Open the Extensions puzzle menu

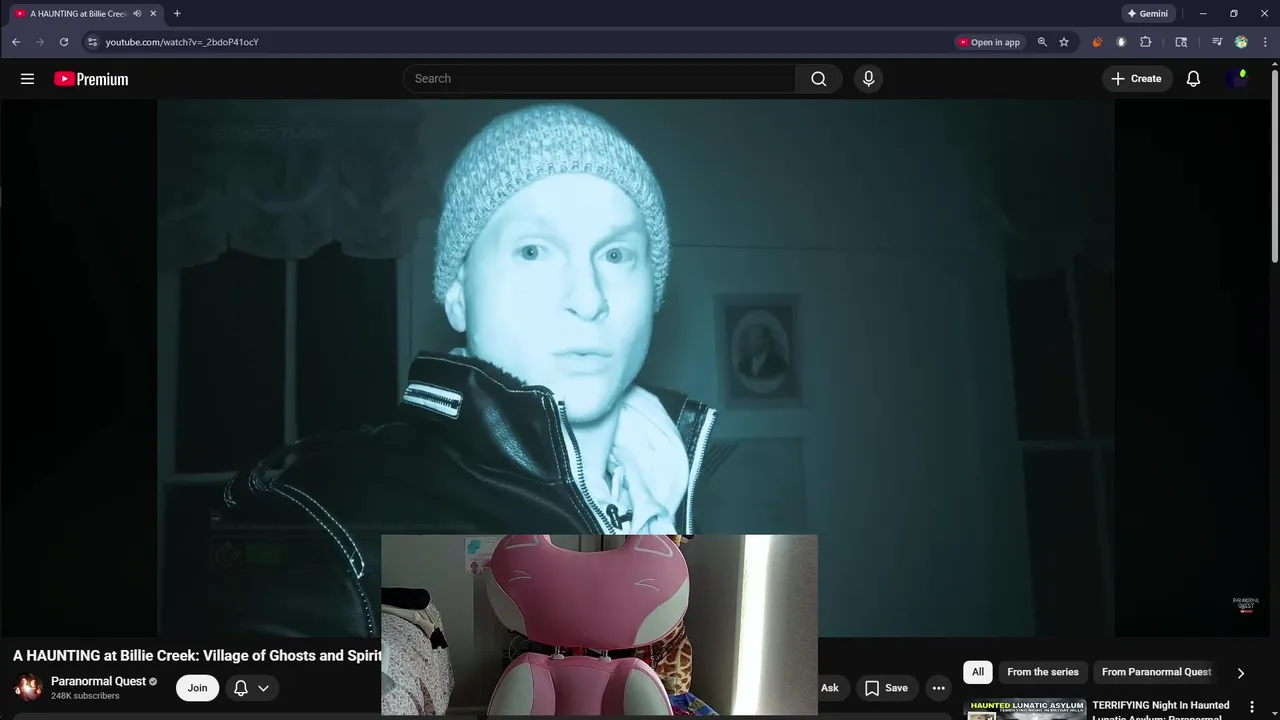click(x=1146, y=42)
